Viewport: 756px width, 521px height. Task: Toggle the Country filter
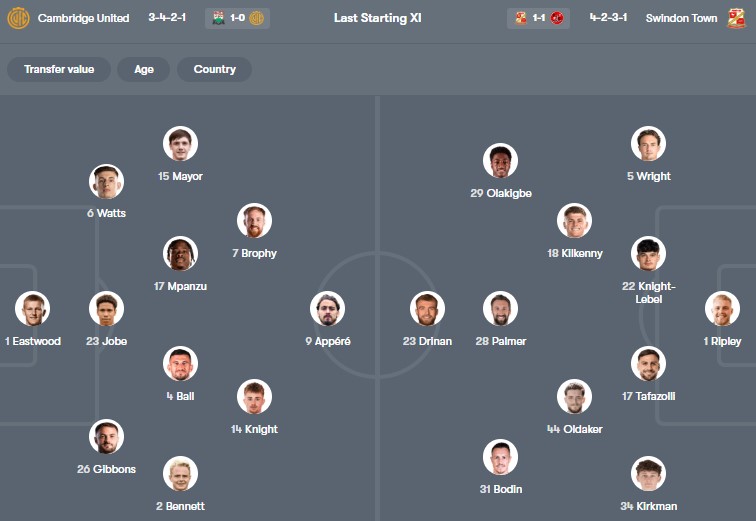point(214,69)
